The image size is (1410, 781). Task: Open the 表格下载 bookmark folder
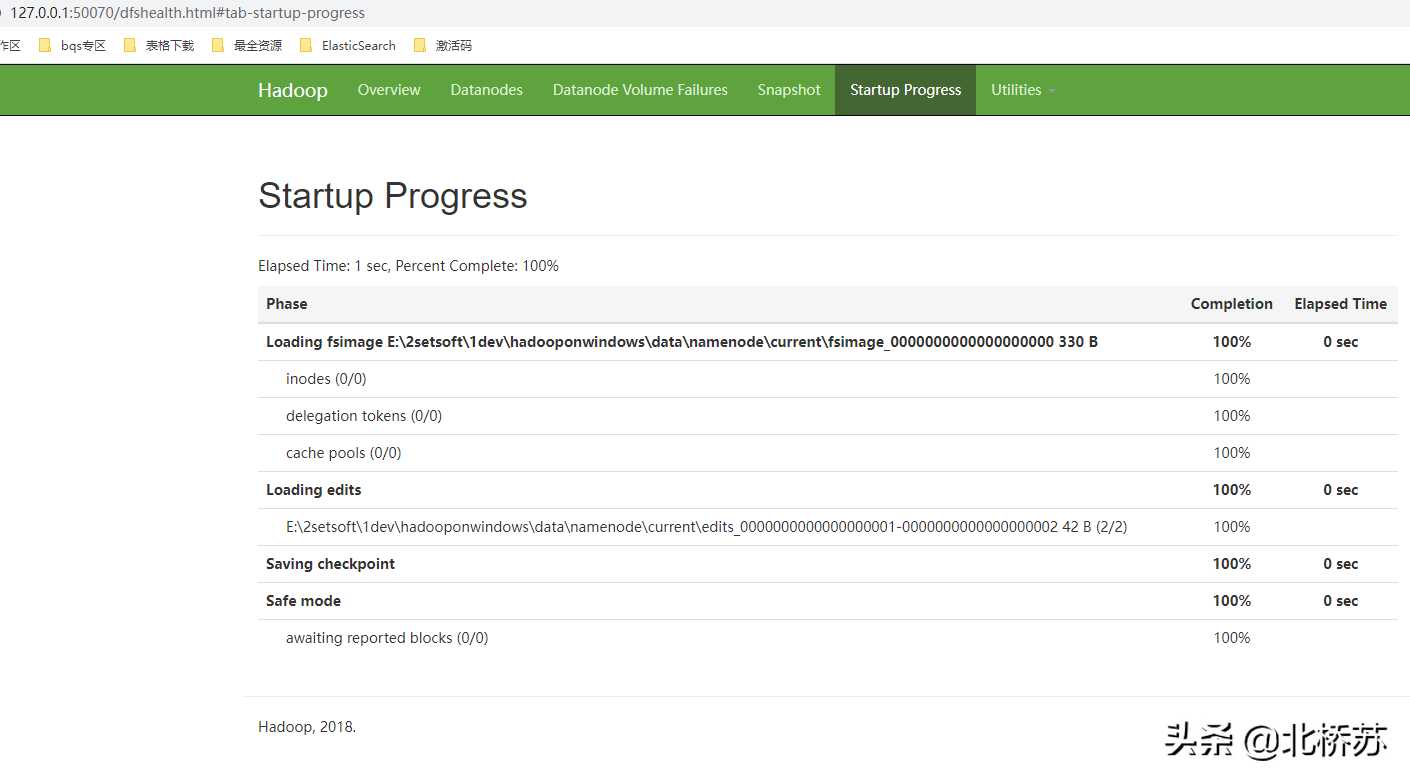point(159,45)
